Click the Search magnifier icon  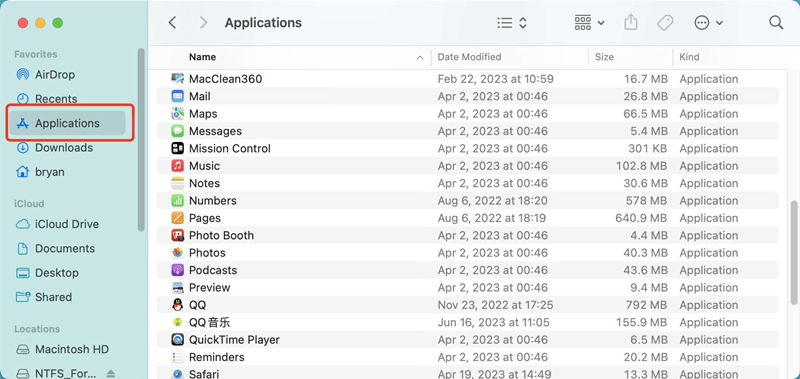pyautogui.click(x=776, y=22)
